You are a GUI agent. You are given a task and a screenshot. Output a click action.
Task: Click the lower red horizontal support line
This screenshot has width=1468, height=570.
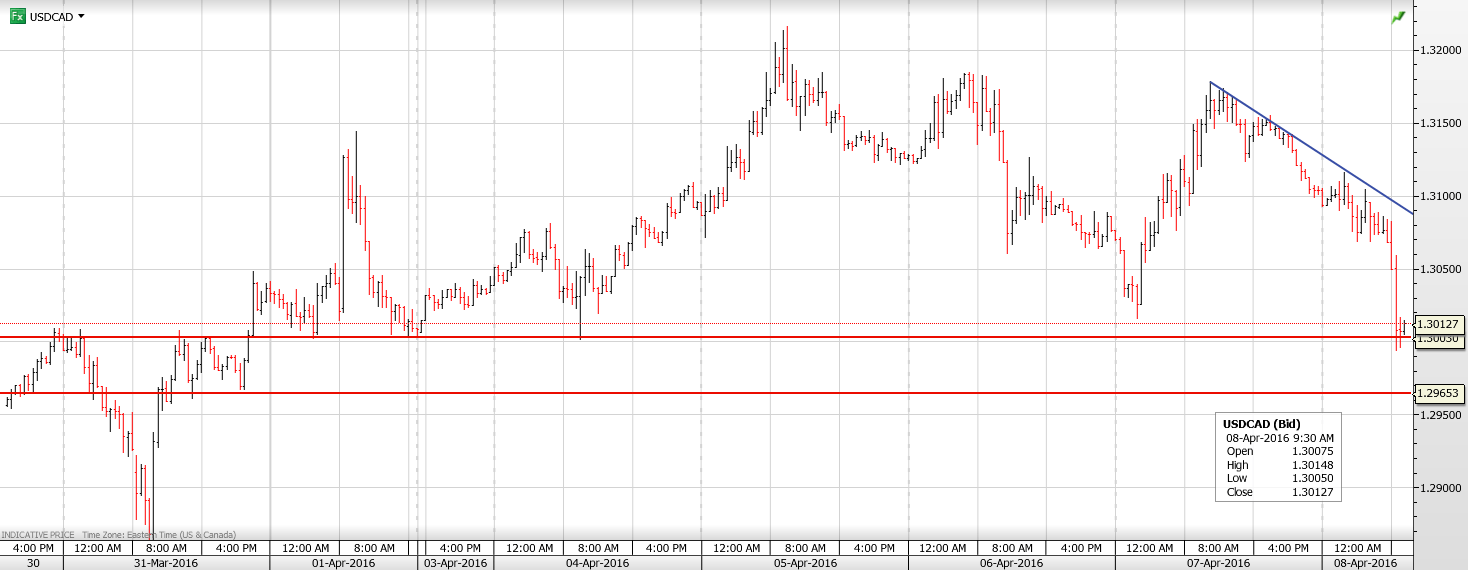(x=700, y=393)
